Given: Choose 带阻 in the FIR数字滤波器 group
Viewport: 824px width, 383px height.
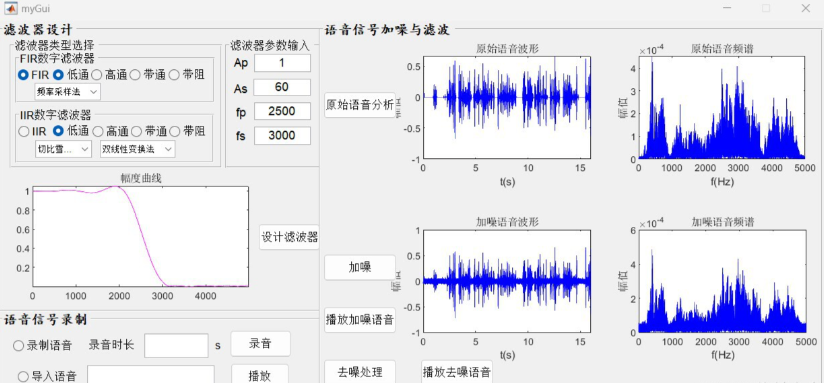Looking at the screenshot, I should point(174,75).
